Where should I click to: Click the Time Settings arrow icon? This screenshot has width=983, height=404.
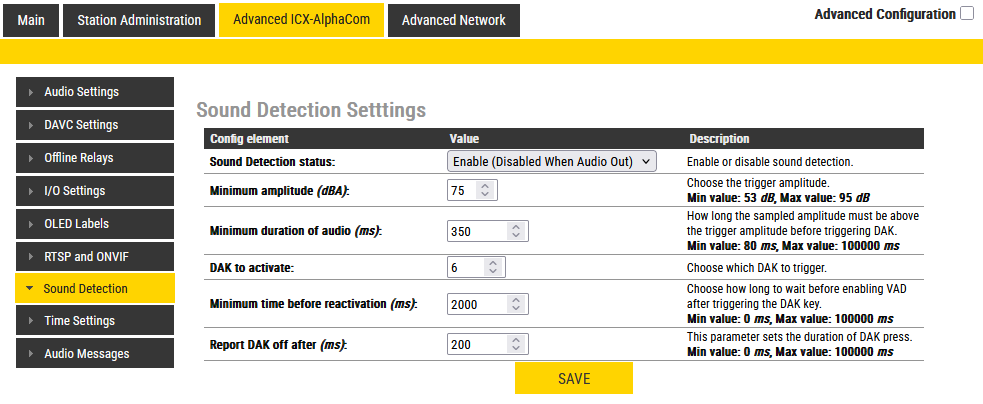(32, 322)
